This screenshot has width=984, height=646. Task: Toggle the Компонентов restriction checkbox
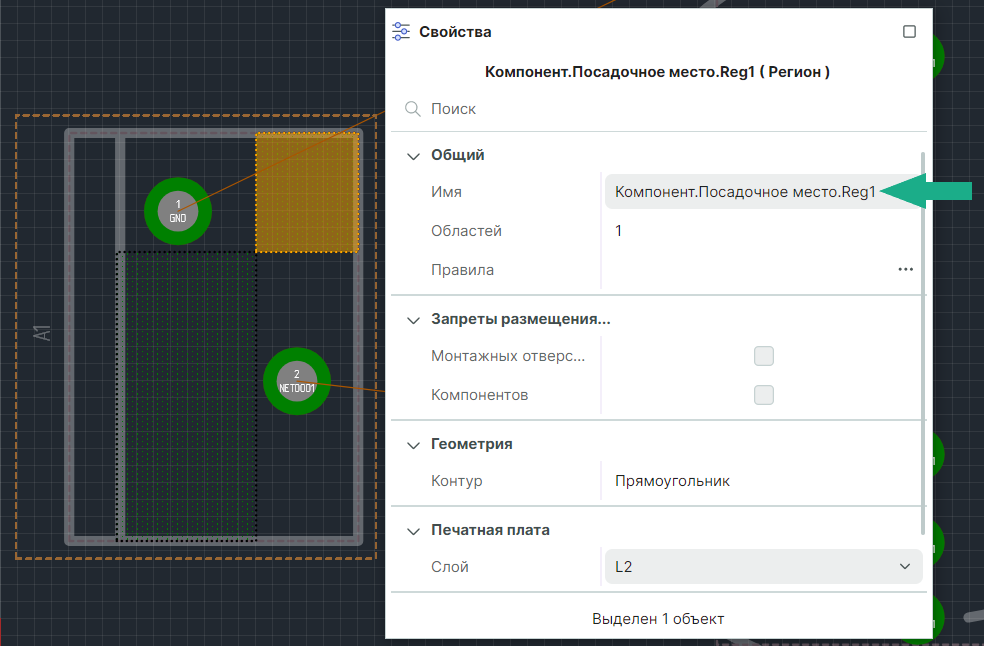pyautogui.click(x=764, y=395)
